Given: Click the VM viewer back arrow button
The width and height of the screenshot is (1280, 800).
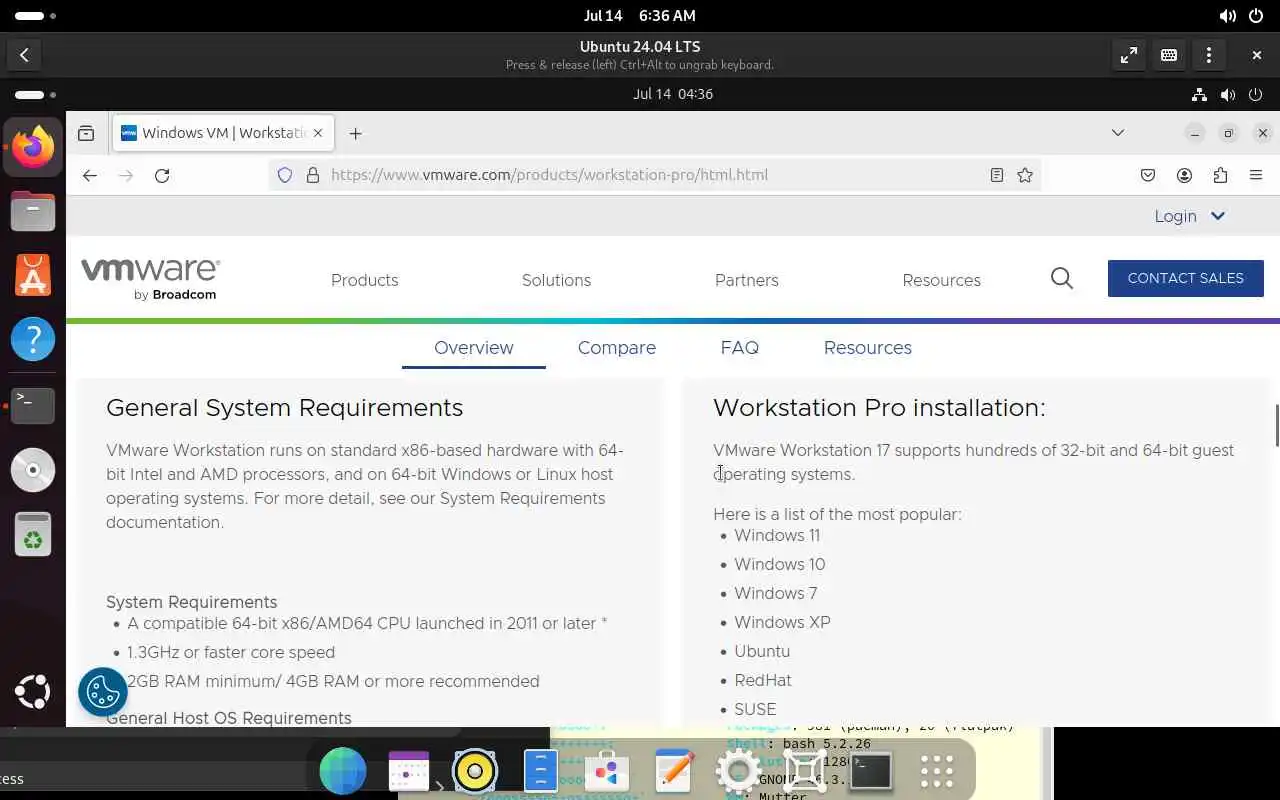Looking at the screenshot, I should 24,55.
